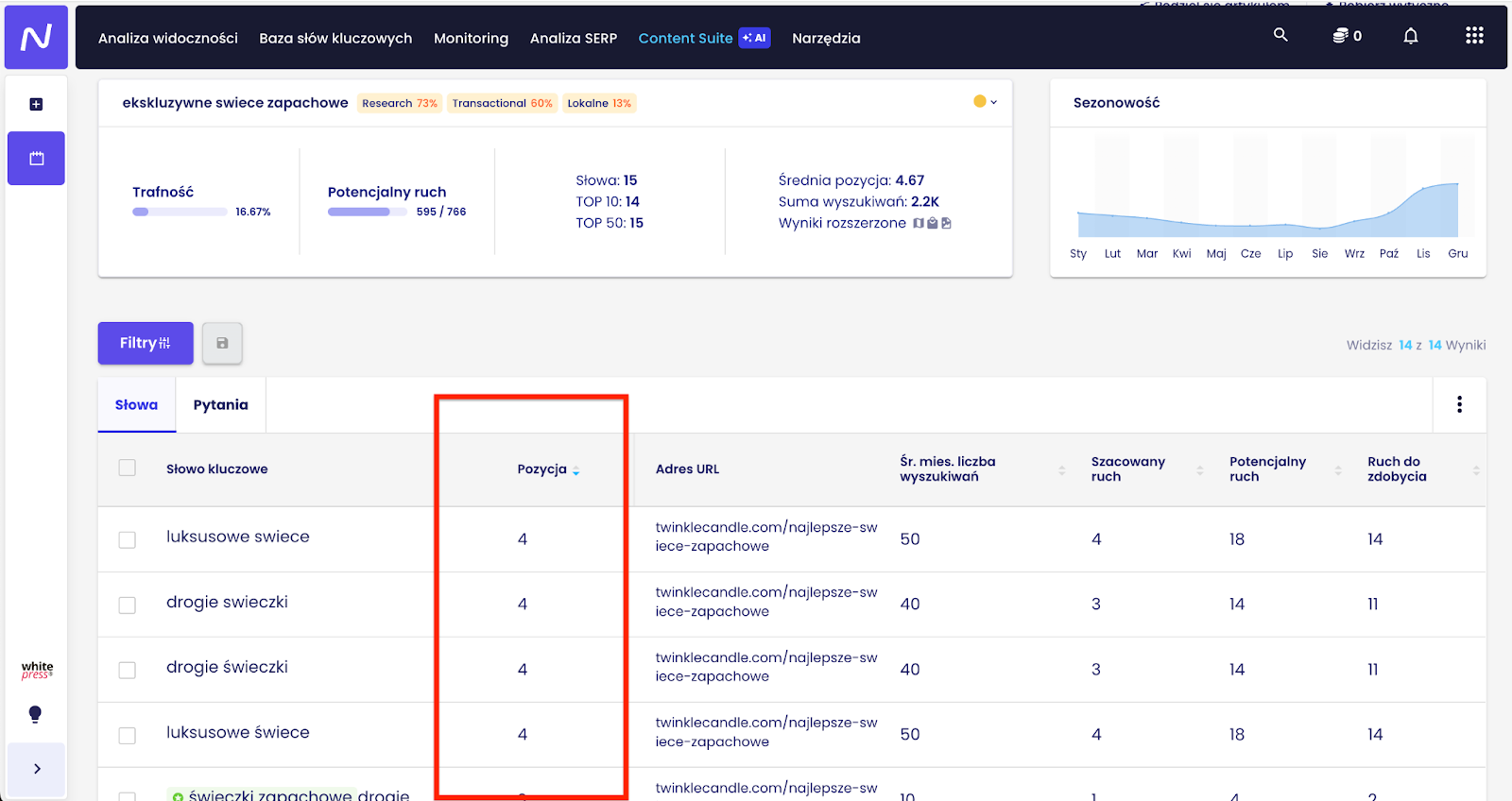Image resolution: width=1512 pixels, height=801 pixels.
Task: Click the Transactional 60% tag
Action: coord(502,103)
